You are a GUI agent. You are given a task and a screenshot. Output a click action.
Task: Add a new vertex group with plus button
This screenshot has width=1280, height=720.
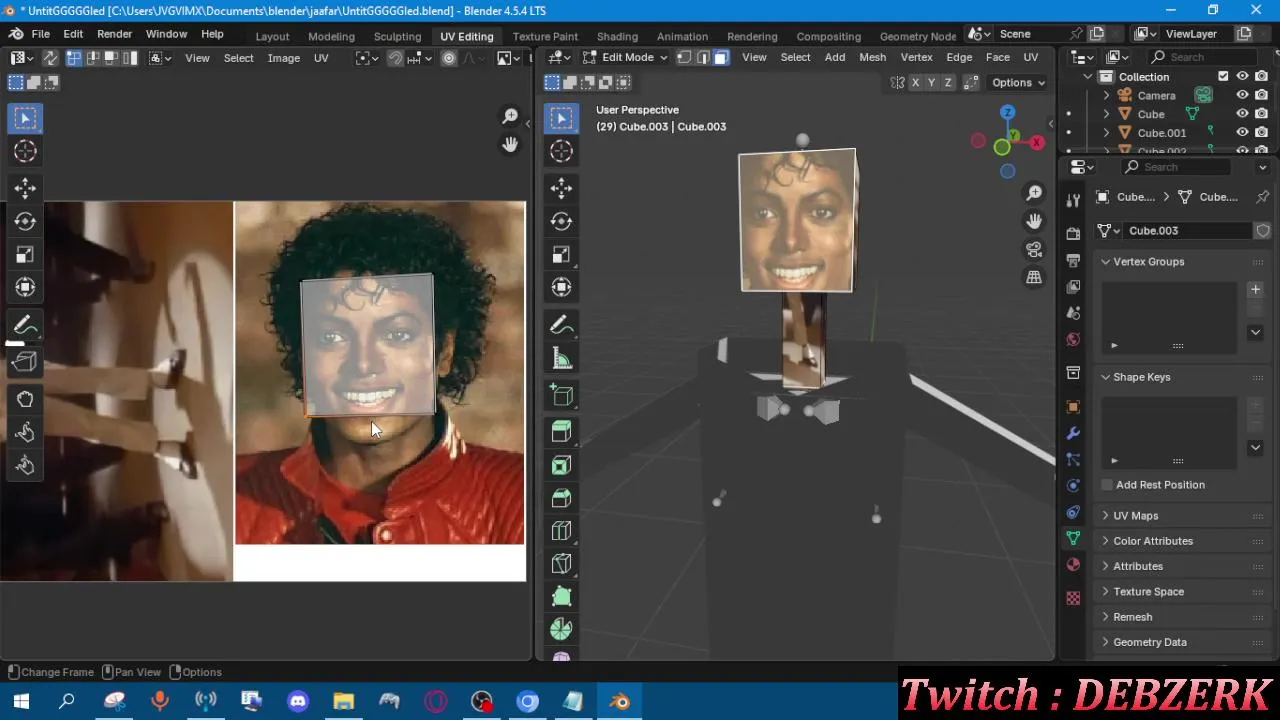pyautogui.click(x=1255, y=290)
